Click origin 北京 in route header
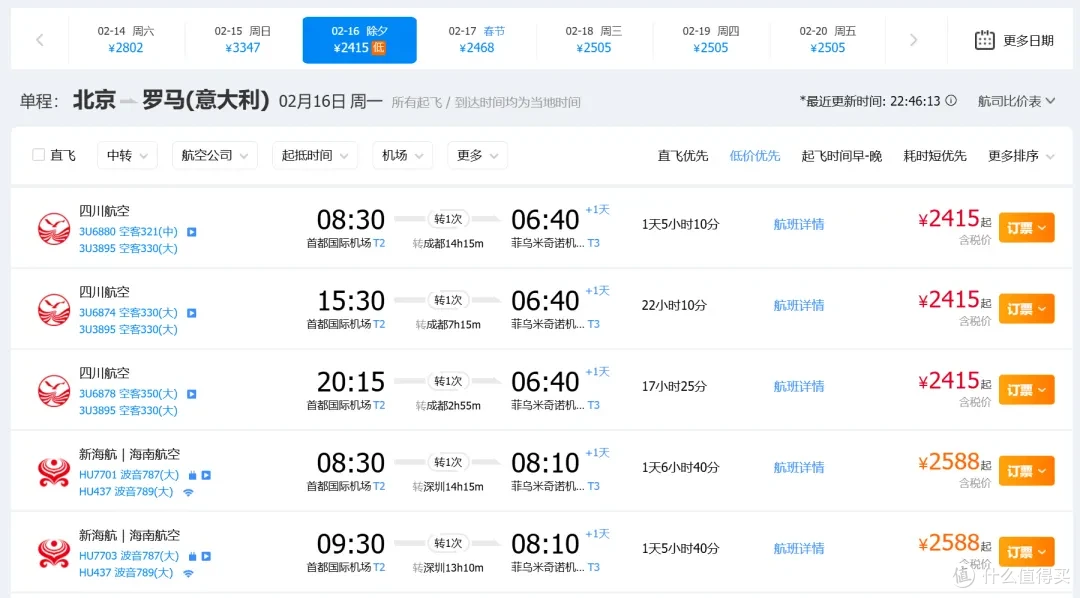Viewport: 1080px width, 598px height. click(x=94, y=101)
